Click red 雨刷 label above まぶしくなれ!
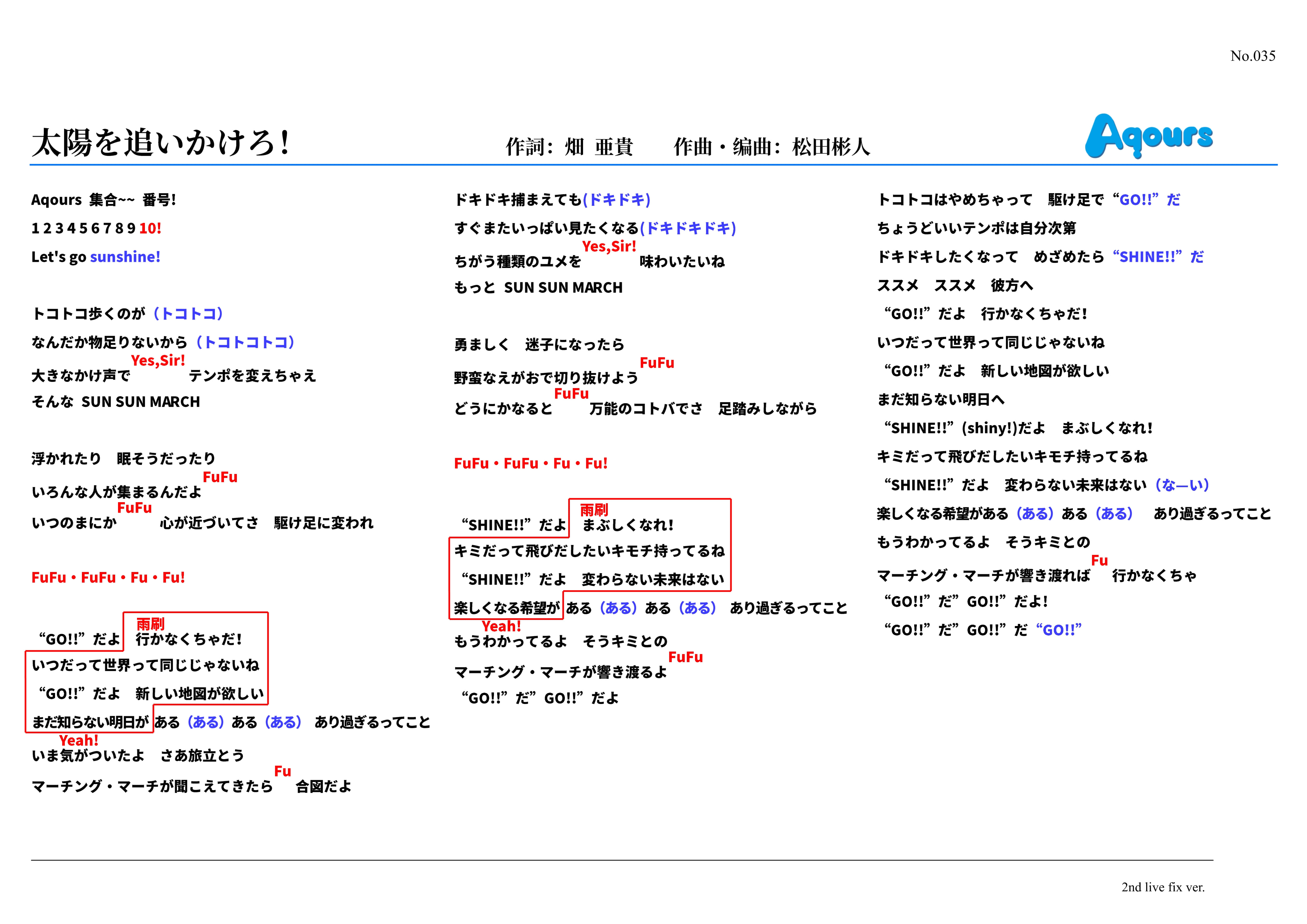1307x924 pixels. (594, 510)
